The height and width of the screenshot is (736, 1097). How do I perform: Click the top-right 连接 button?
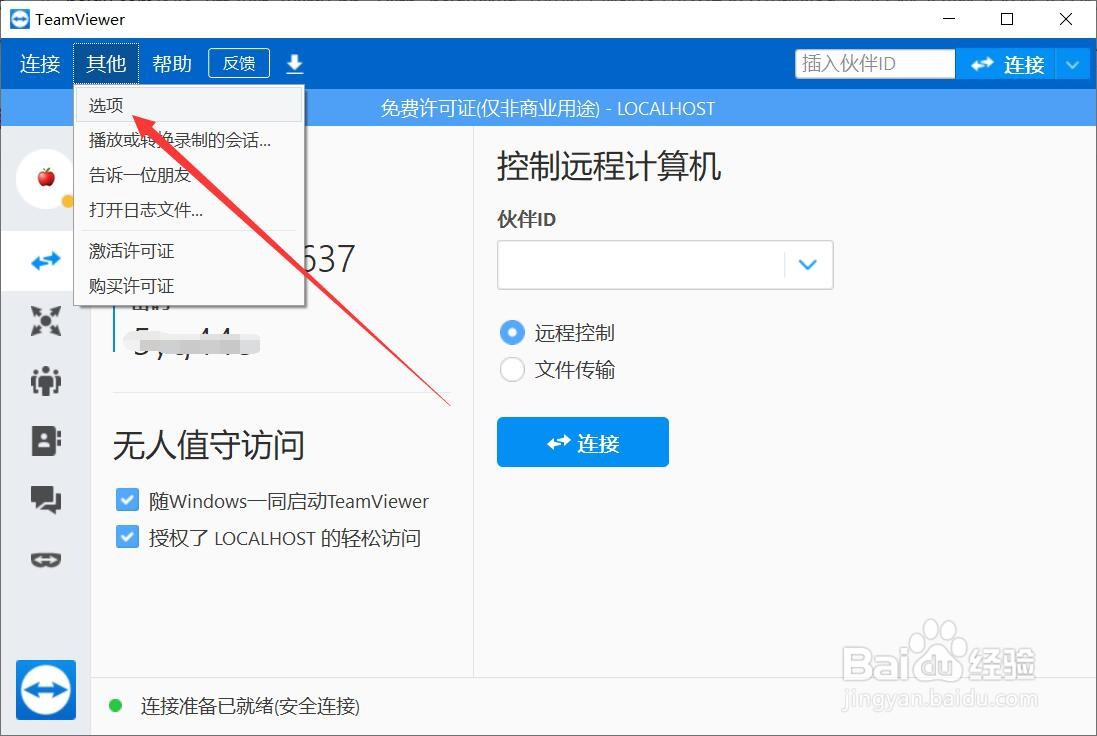1006,64
